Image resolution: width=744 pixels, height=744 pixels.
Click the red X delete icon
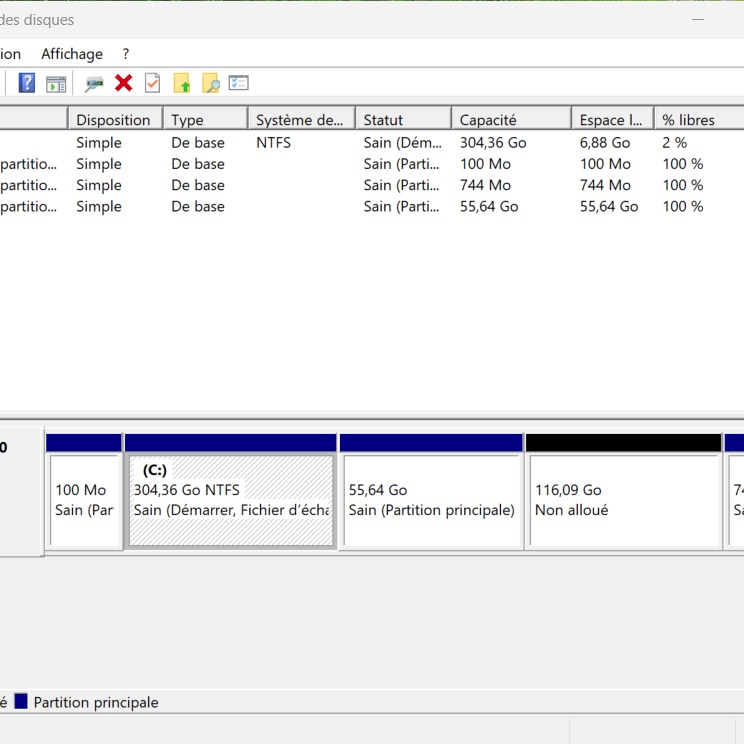124,83
